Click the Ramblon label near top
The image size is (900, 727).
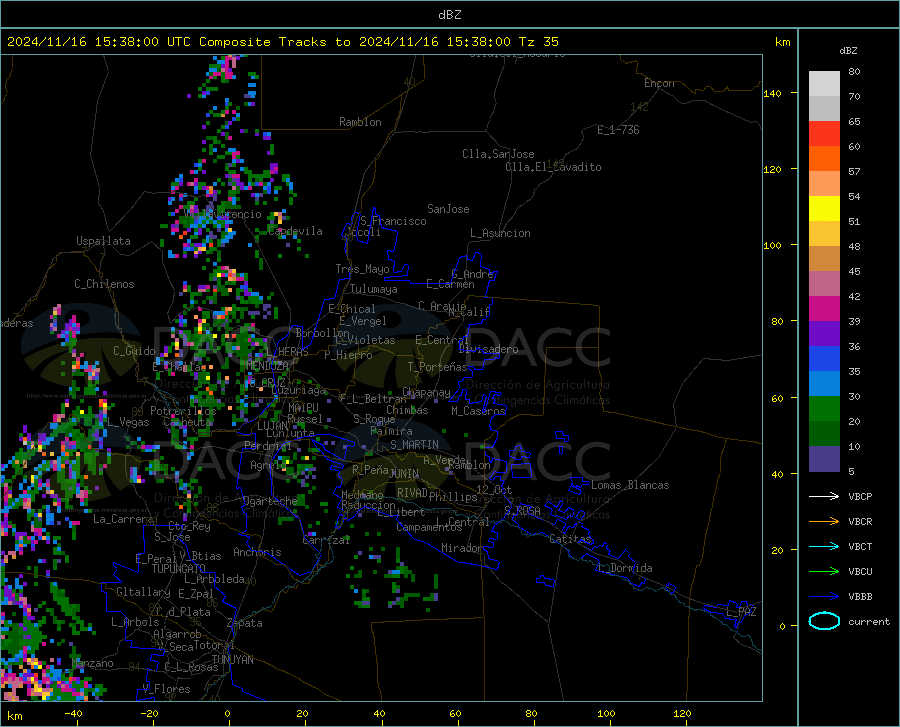tap(360, 122)
